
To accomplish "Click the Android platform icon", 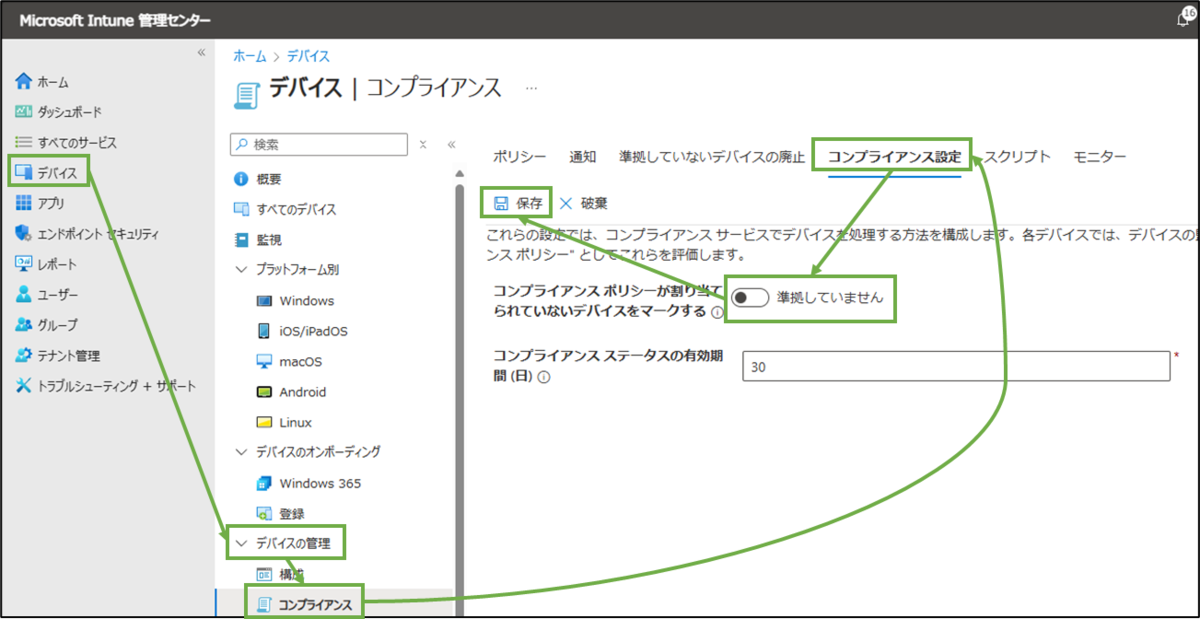I will (x=264, y=392).
